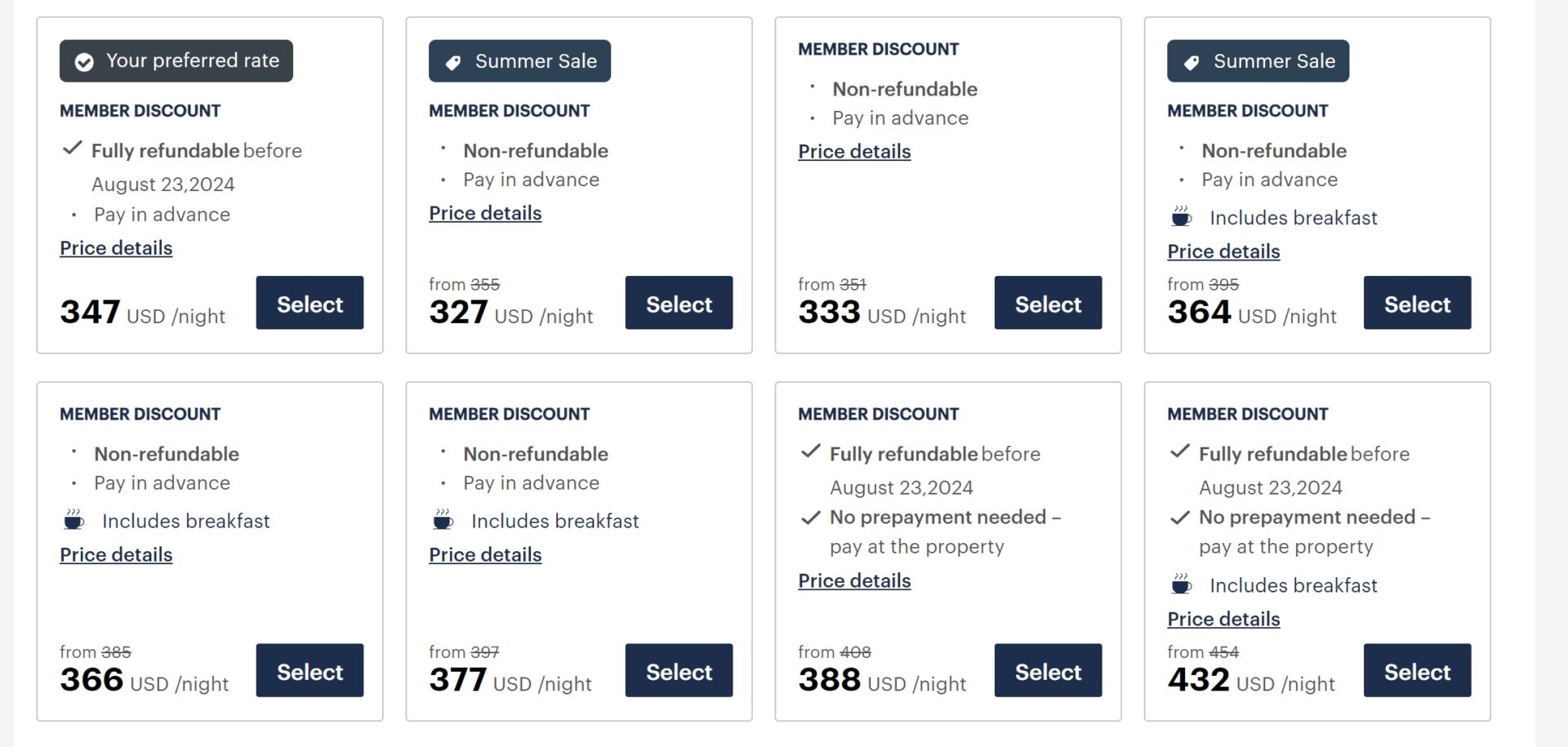Image resolution: width=1568 pixels, height=747 pixels.
Task: Click the checkmark beside Fully refundable on $347 card
Action: point(71,149)
